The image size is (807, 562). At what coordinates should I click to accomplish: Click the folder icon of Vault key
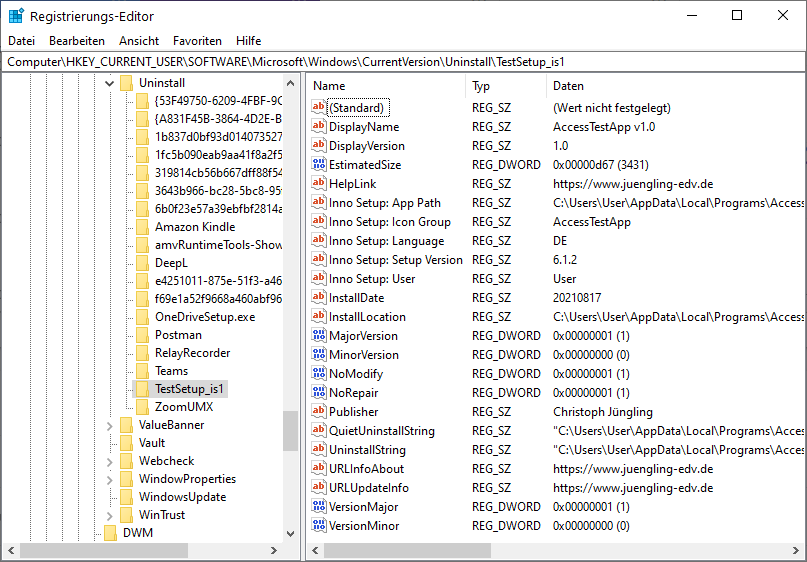(x=126, y=443)
